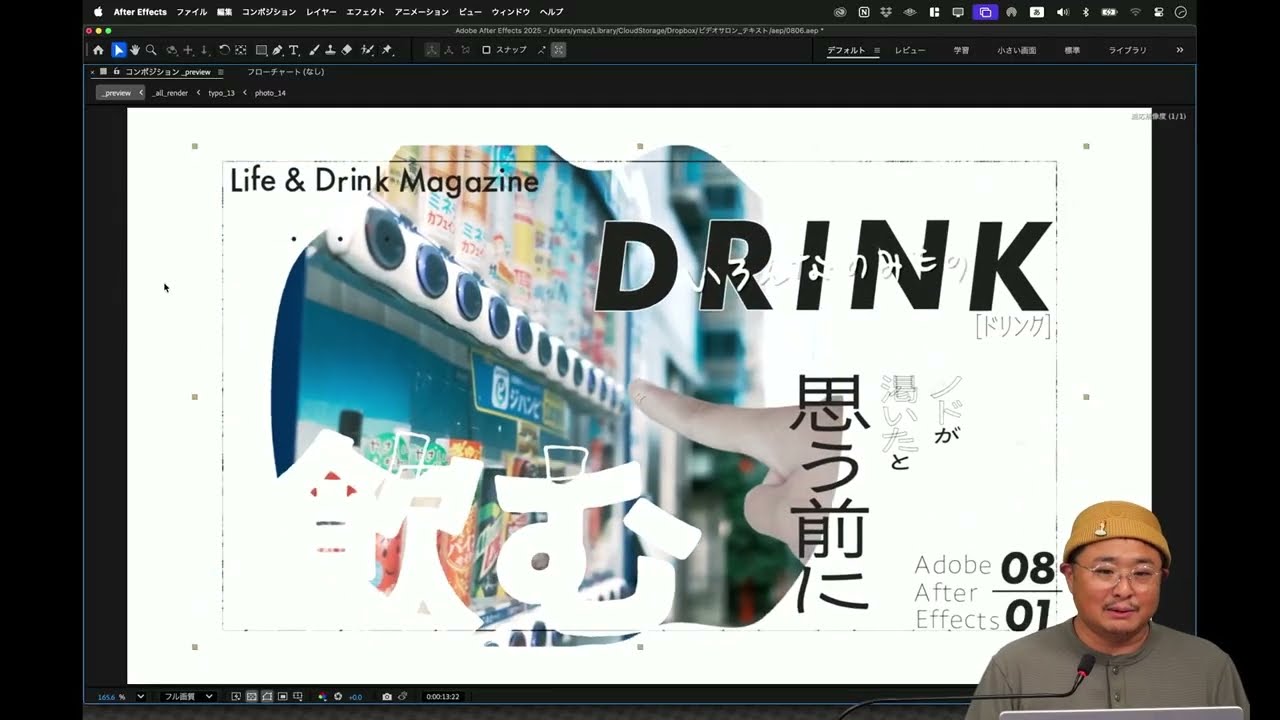Viewport: 1280px width, 720px height.
Task: Open the ファイル menu
Action: (x=191, y=12)
